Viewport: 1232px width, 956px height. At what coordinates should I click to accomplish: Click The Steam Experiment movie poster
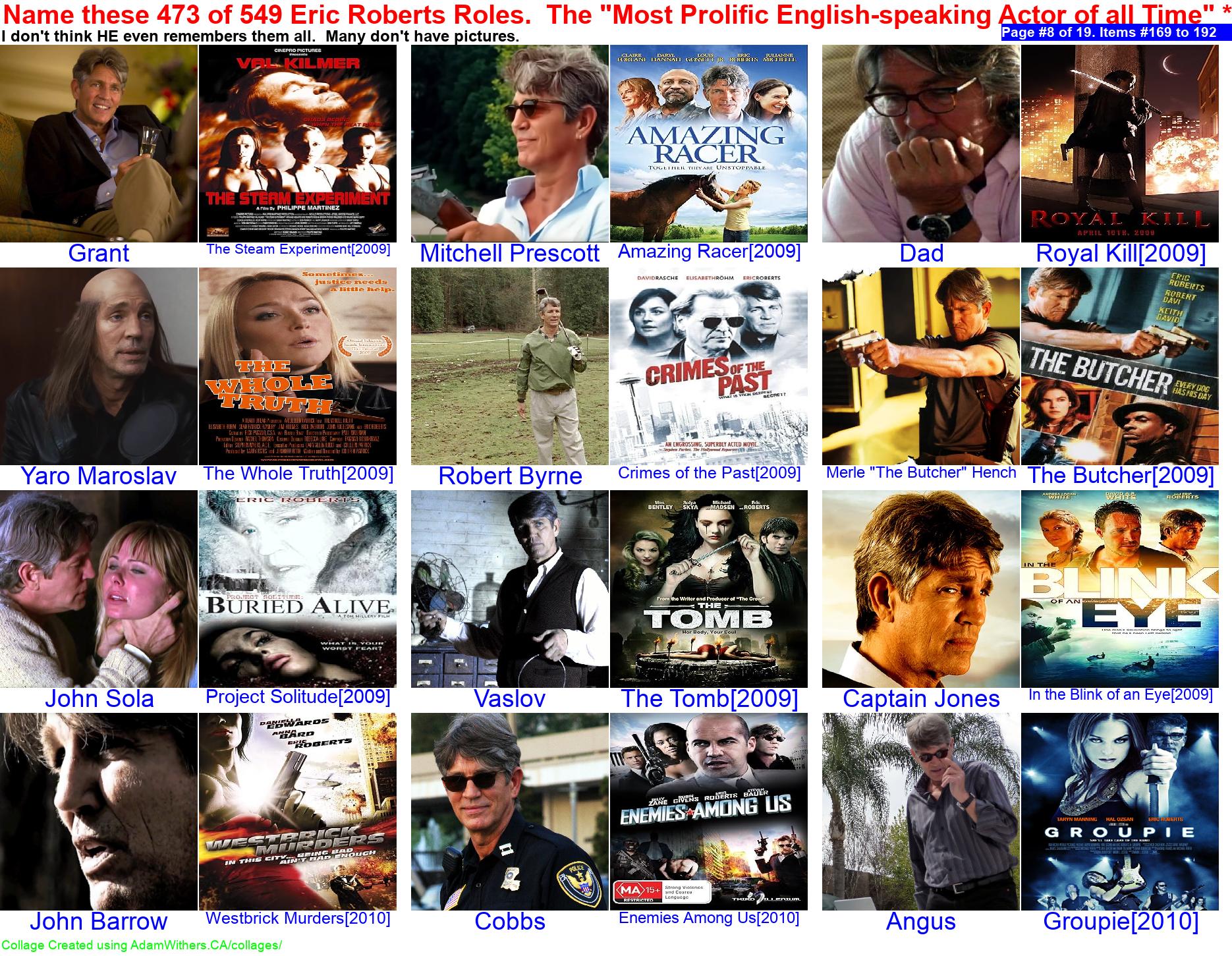(298, 144)
